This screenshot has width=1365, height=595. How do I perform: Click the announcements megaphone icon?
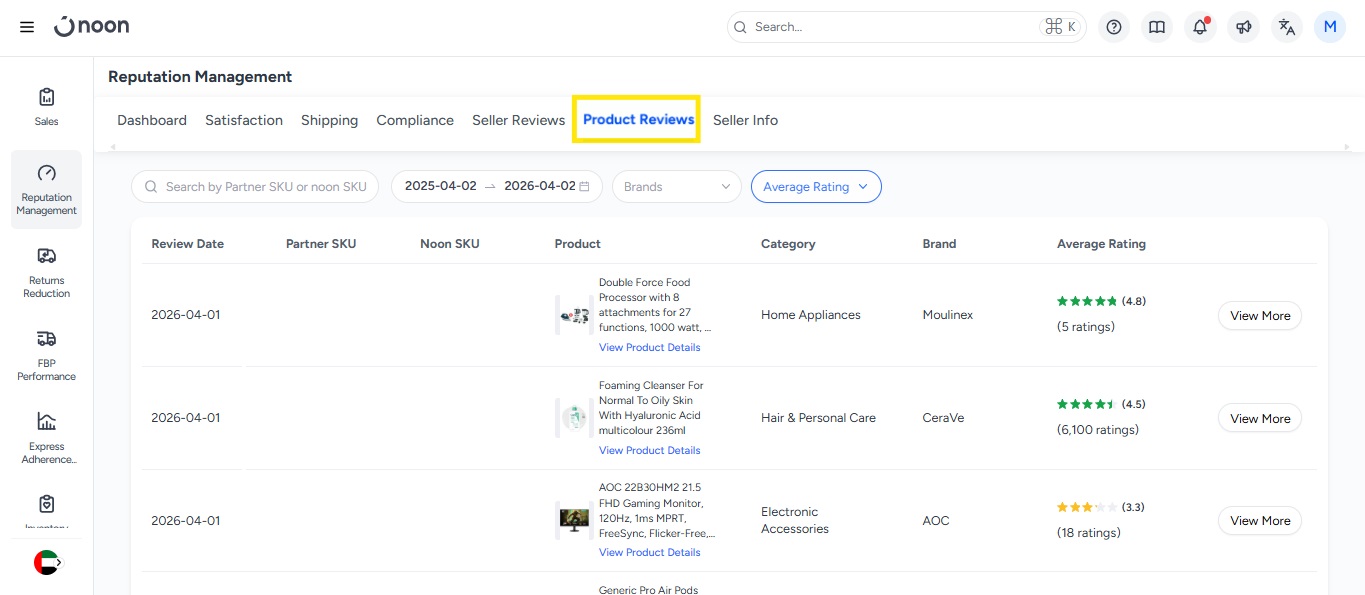[1243, 27]
